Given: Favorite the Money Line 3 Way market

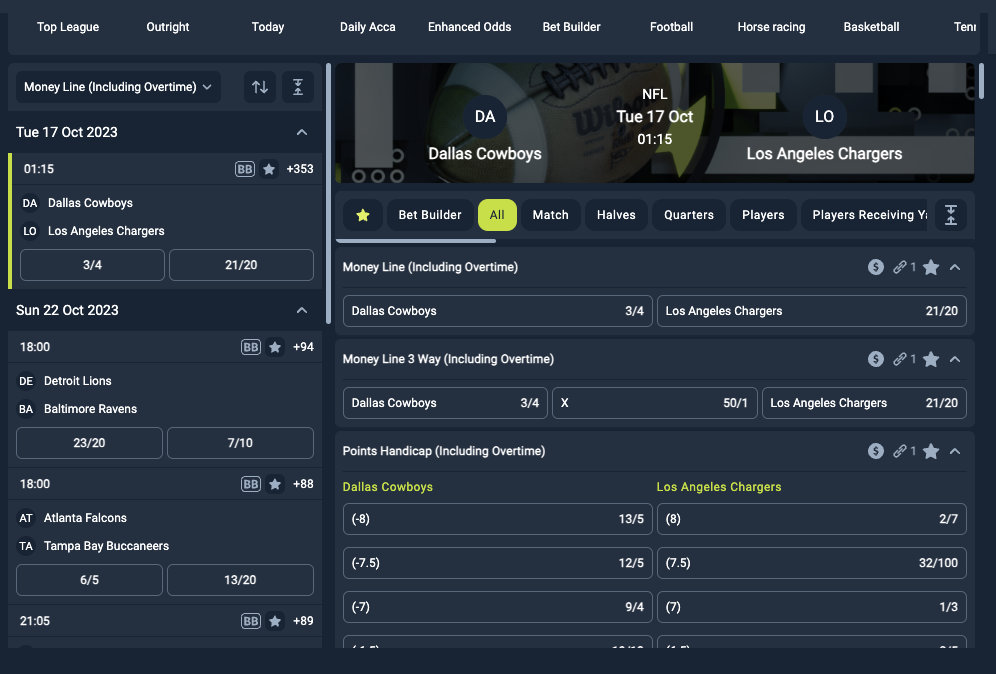Looking at the screenshot, I should pyautogui.click(x=931, y=360).
